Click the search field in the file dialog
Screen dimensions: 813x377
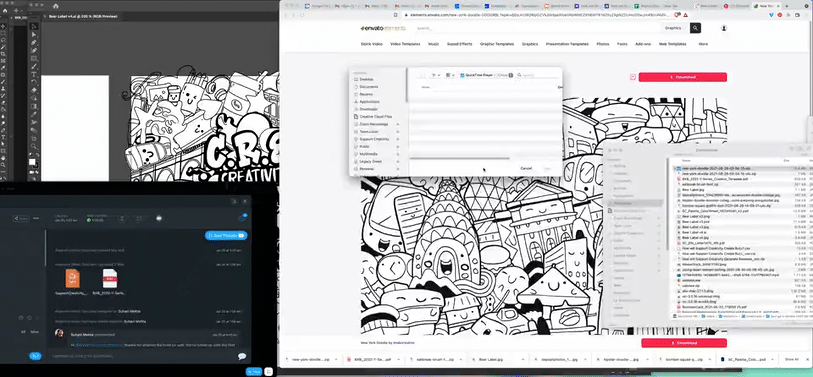[x=537, y=75]
